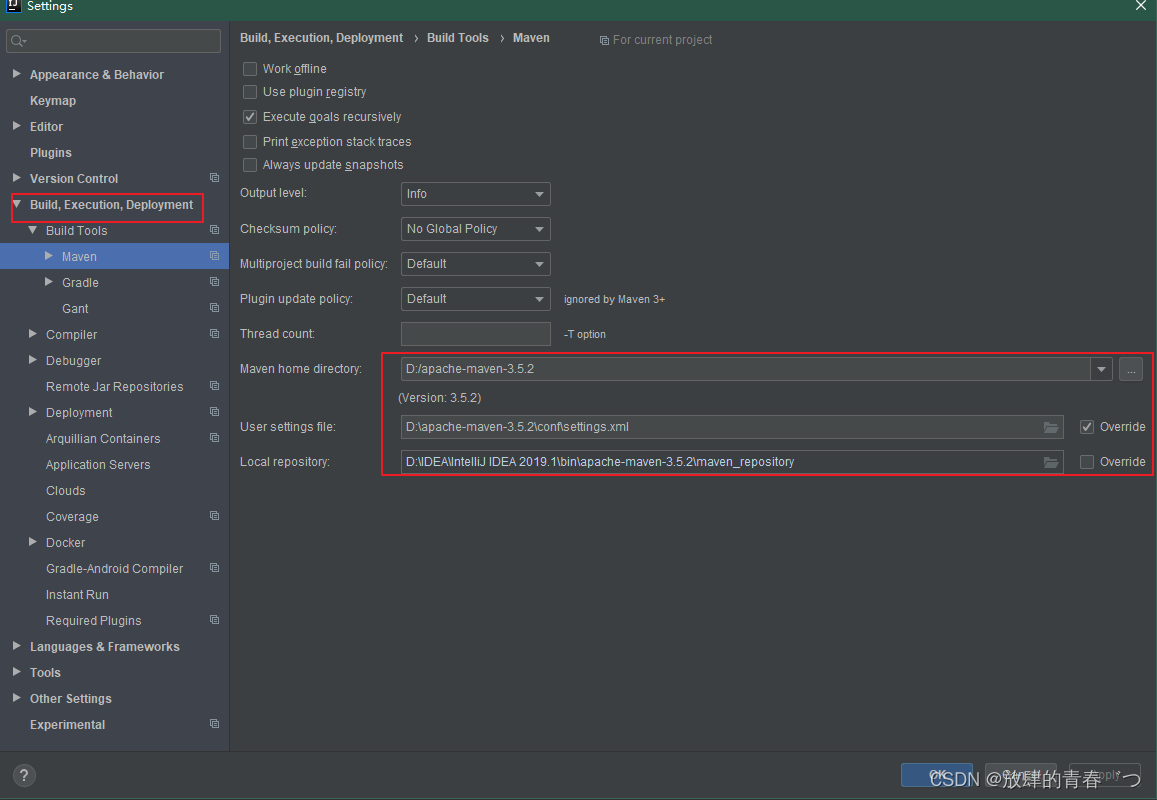Select Application Servers settings page
The height and width of the screenshot is (800, 1157).
pos(98,464)
